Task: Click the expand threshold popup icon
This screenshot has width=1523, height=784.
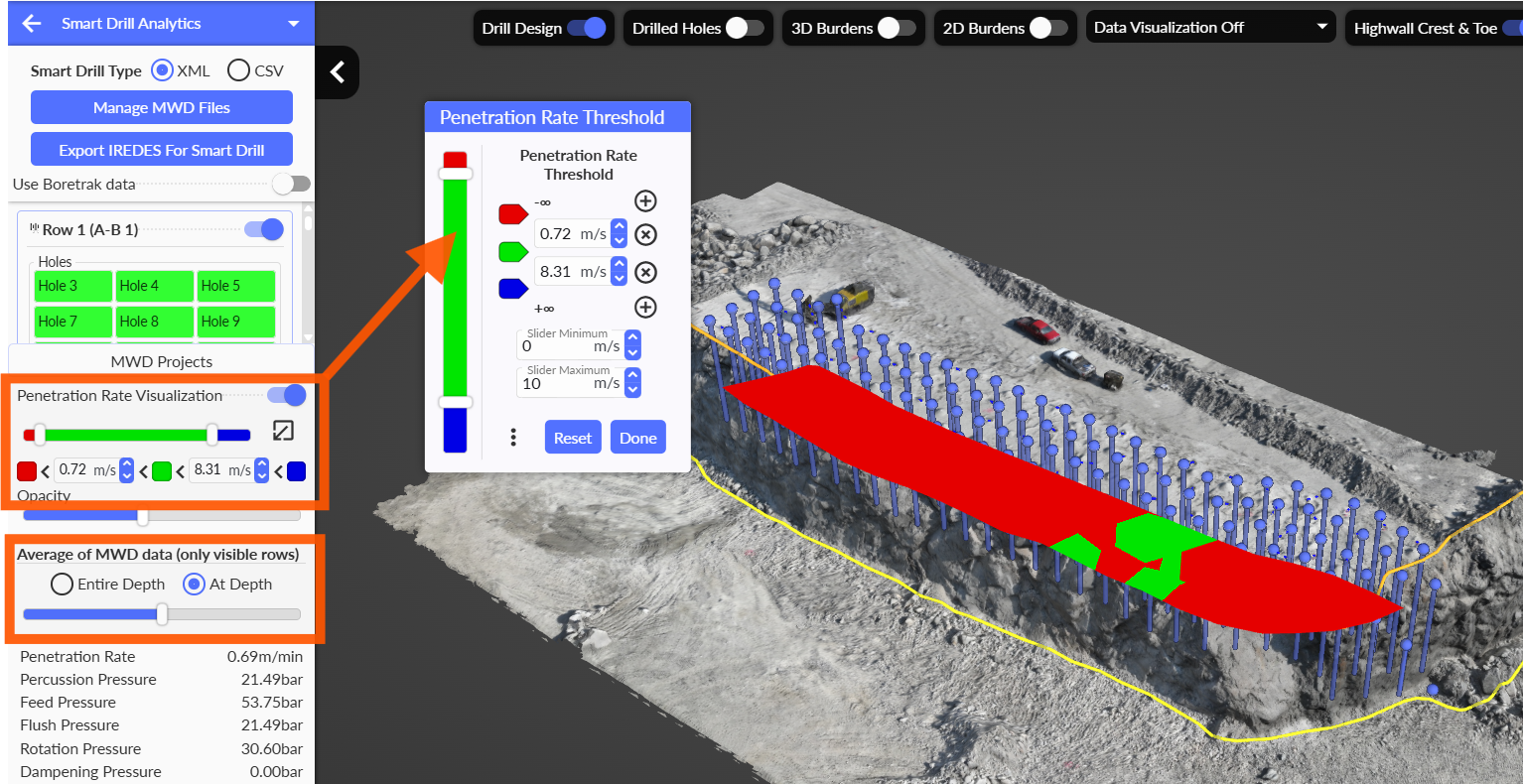Action: tap(283, 431)
